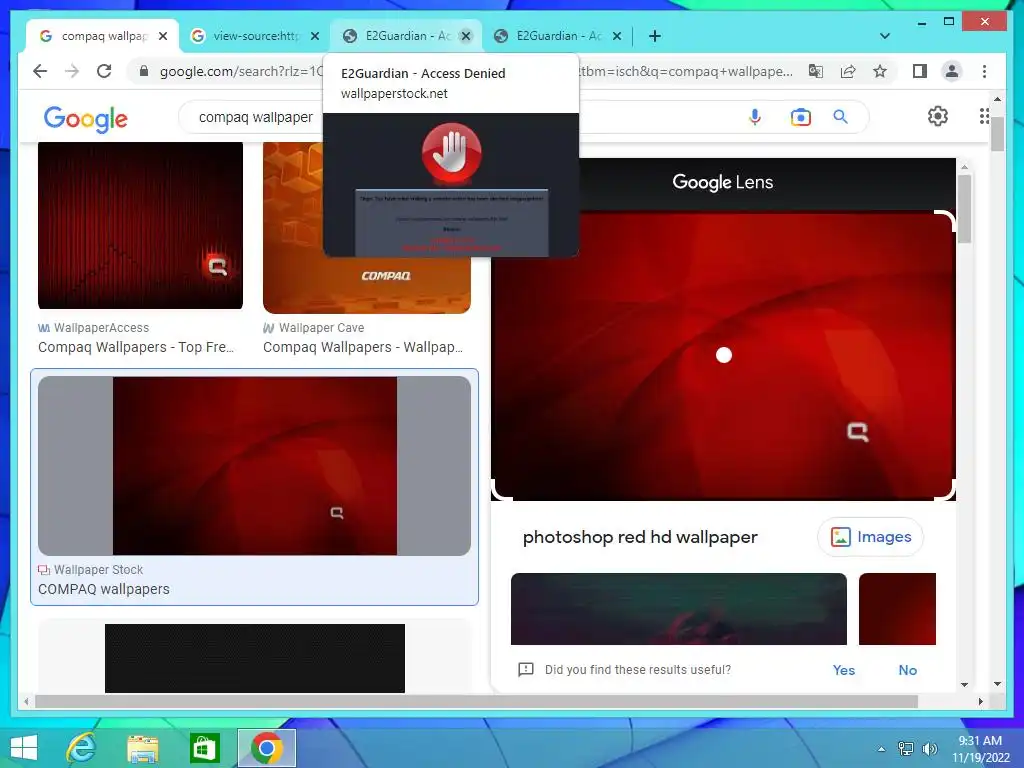Open network icon in system tray

tap(905, 748)
